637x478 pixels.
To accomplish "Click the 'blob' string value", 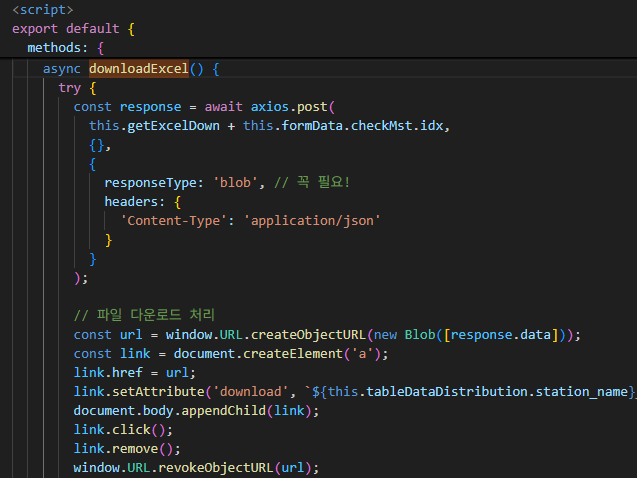I will pyautogui.click(x=236, y=183).
